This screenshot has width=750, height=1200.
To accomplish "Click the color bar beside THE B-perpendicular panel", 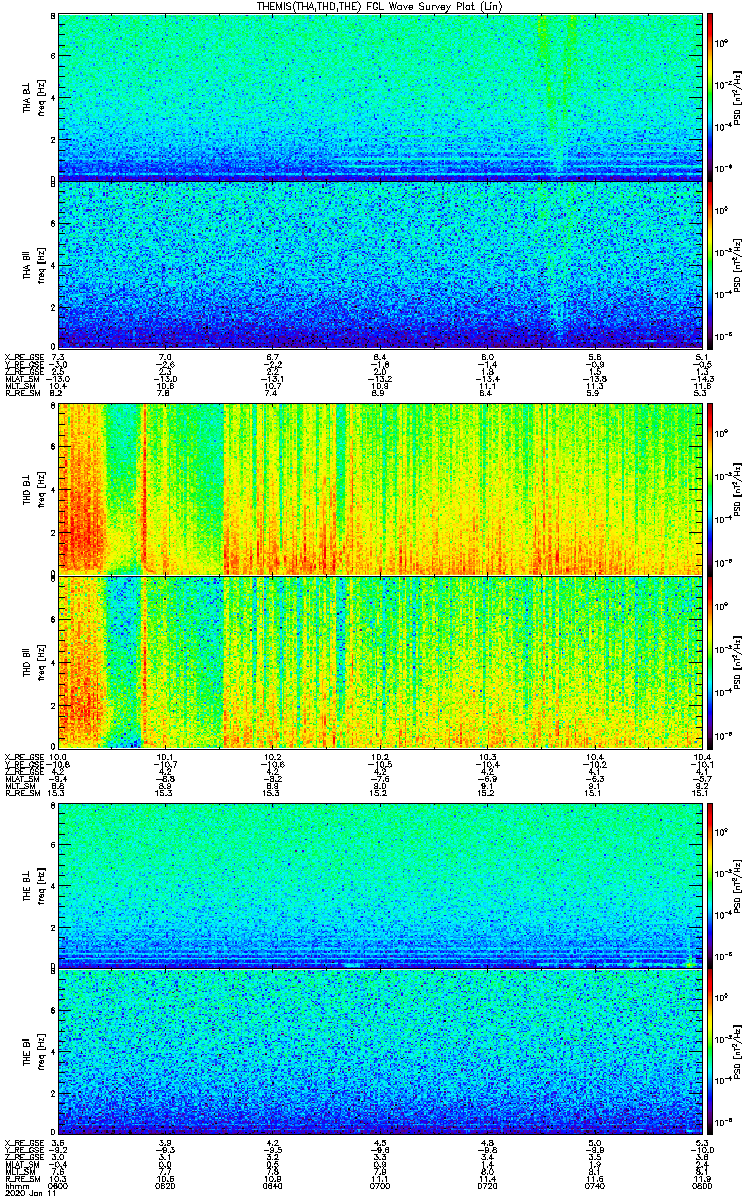I will tap(710, 885).
